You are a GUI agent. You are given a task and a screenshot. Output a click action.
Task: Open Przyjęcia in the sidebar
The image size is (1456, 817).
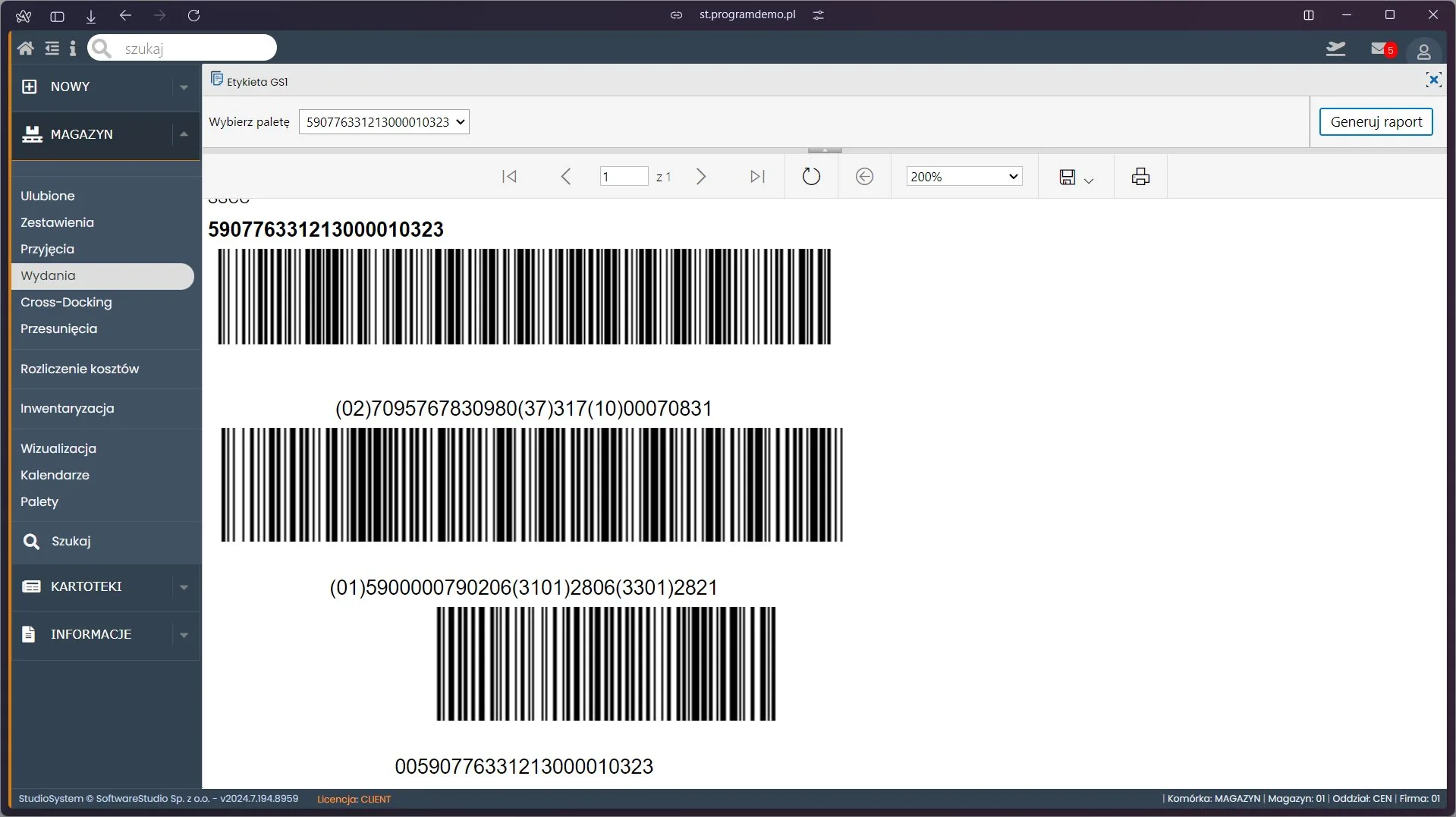click(x=48, y=249)
